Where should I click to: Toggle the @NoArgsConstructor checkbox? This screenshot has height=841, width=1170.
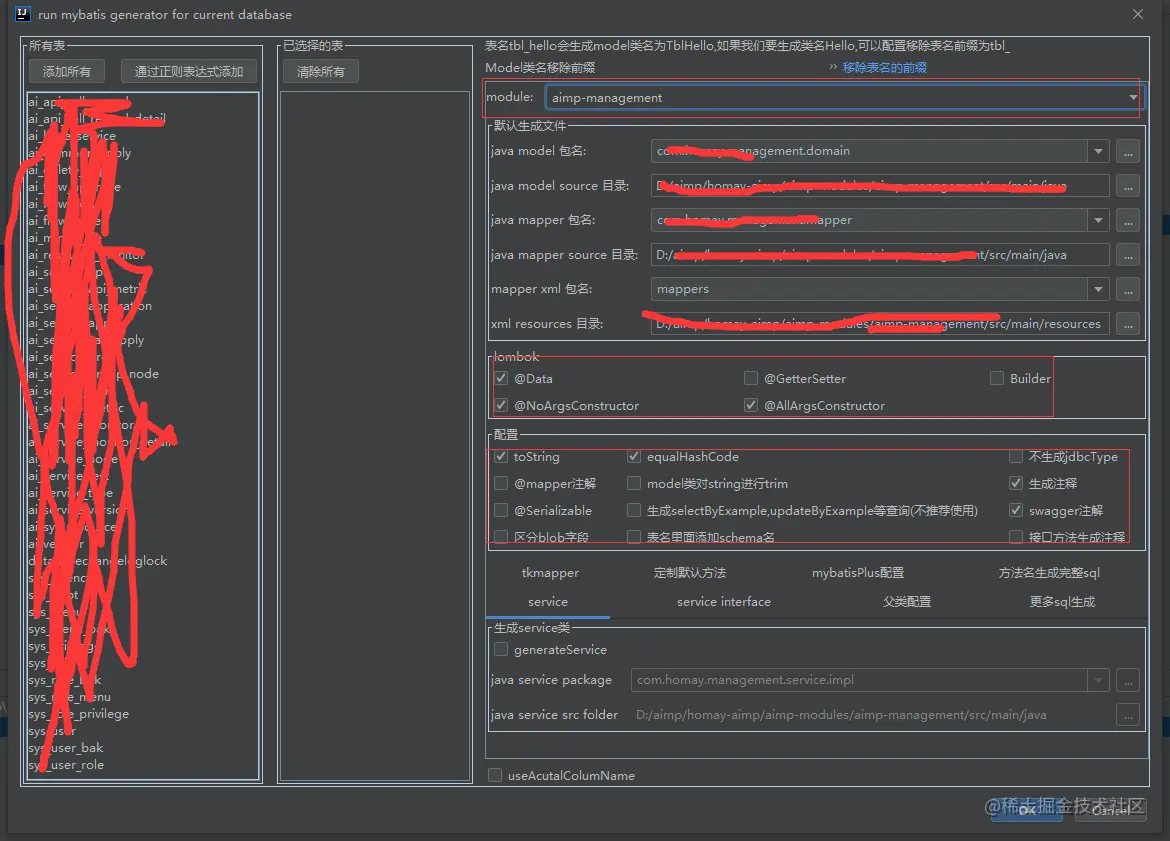[x=501, y=405]
